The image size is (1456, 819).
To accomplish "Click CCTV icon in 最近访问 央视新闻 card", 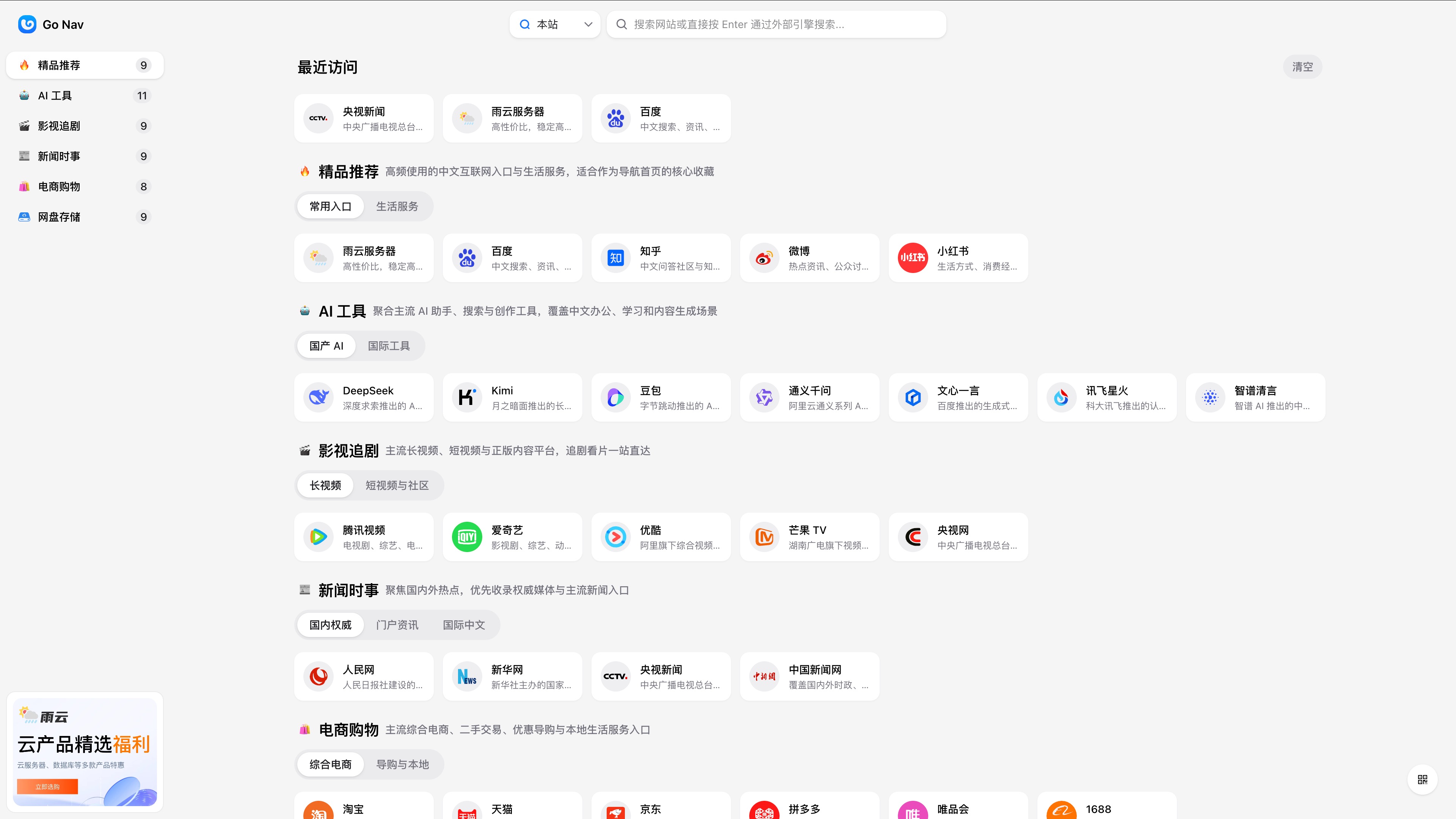I will (x=319, y=118).
